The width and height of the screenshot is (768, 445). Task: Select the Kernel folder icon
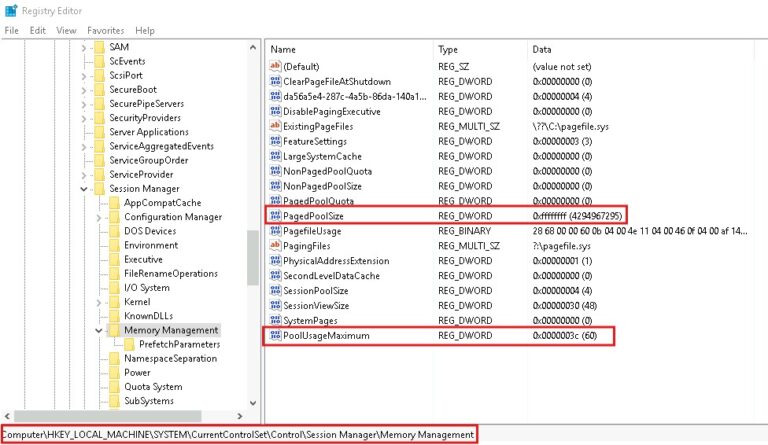pos(114,301)
